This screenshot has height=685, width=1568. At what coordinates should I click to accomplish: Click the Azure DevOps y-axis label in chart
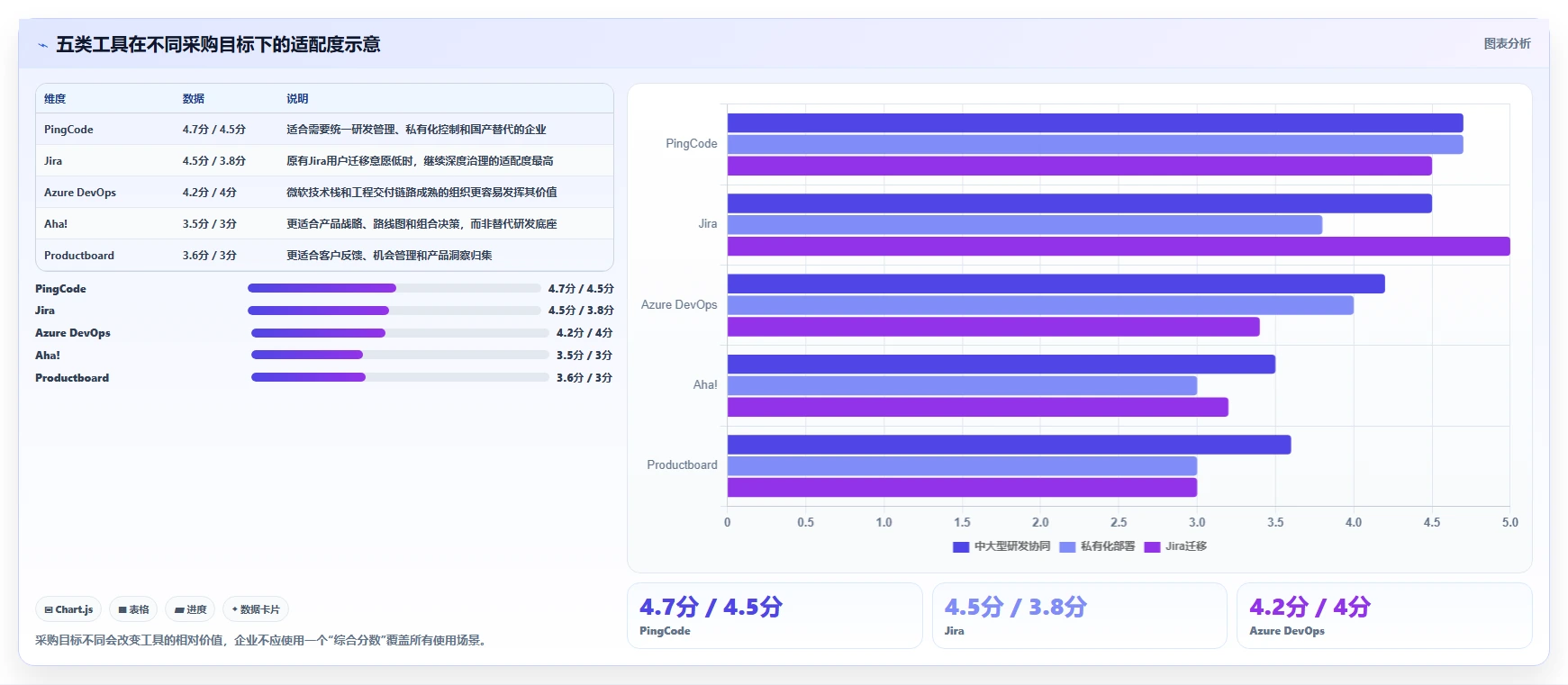coord(679,305)
